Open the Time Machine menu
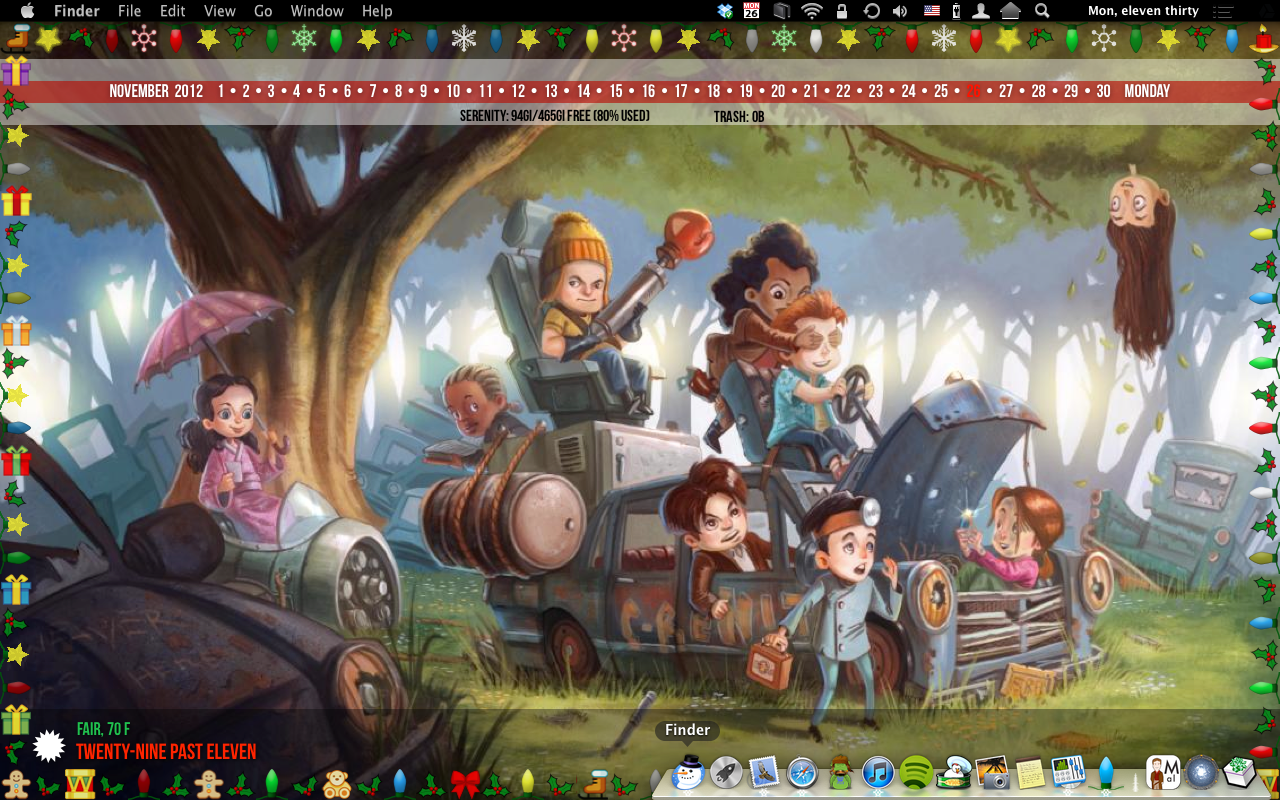Screen dimensions: 1280x800 tap(871, 11)
